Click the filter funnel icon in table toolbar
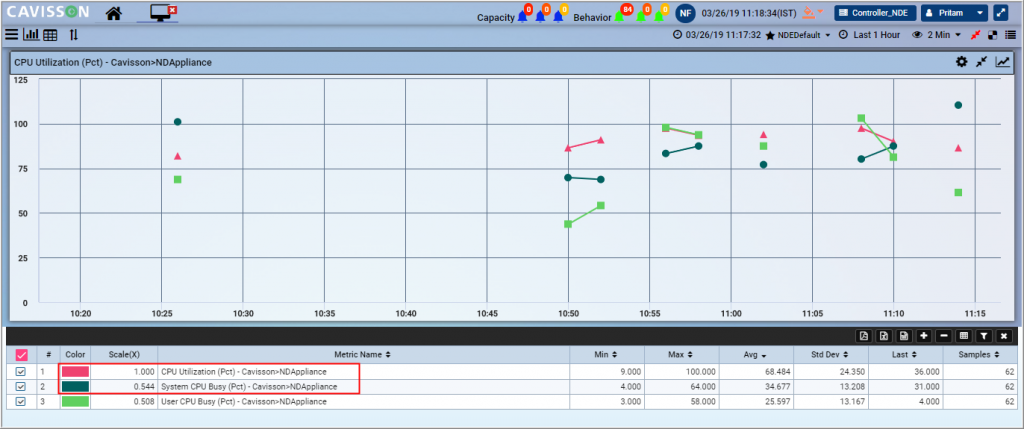The height and width of the screenshot is (429, 1024). click(984, 336)
